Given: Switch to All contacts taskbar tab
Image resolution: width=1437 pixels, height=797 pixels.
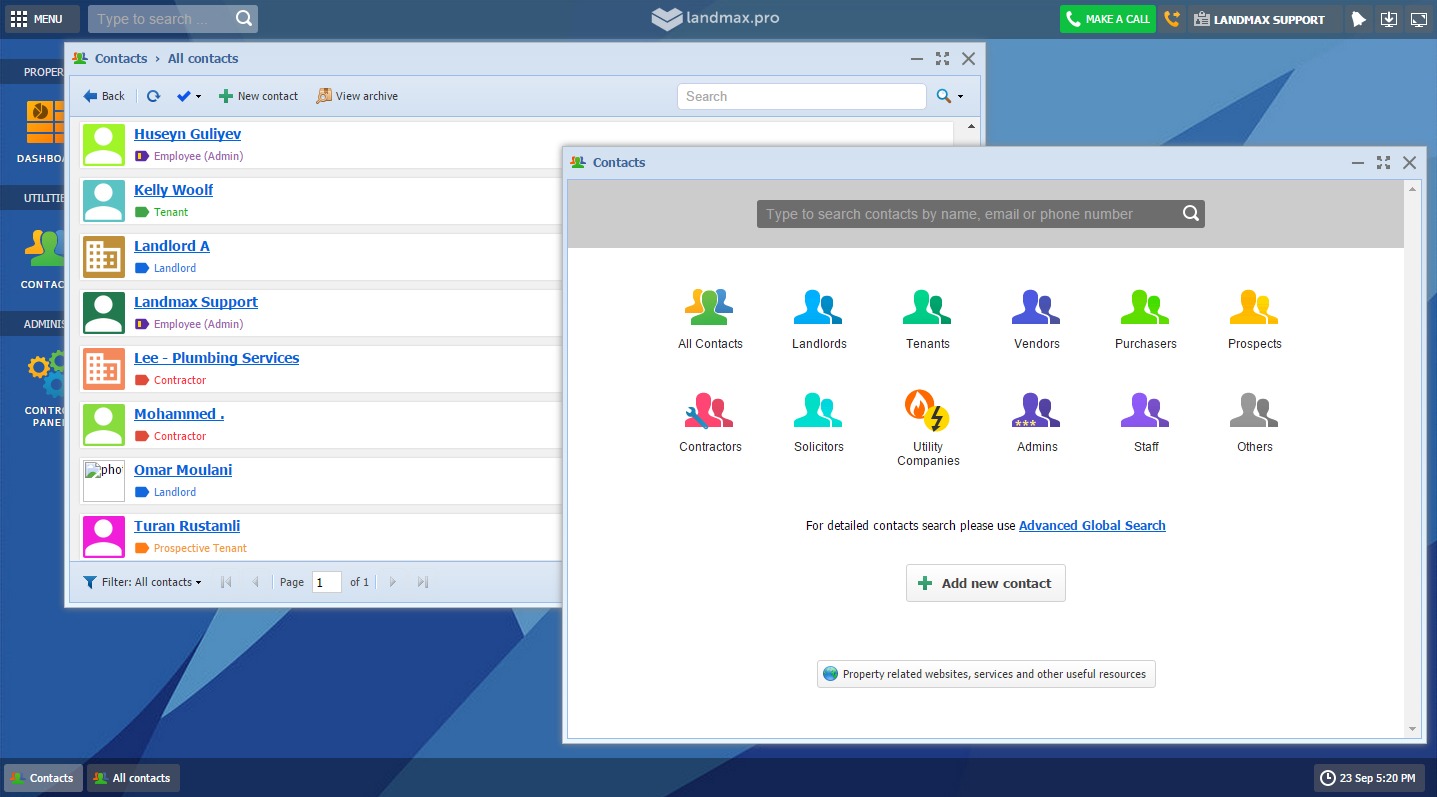Looking at the screenshot, I should (132, 778).
